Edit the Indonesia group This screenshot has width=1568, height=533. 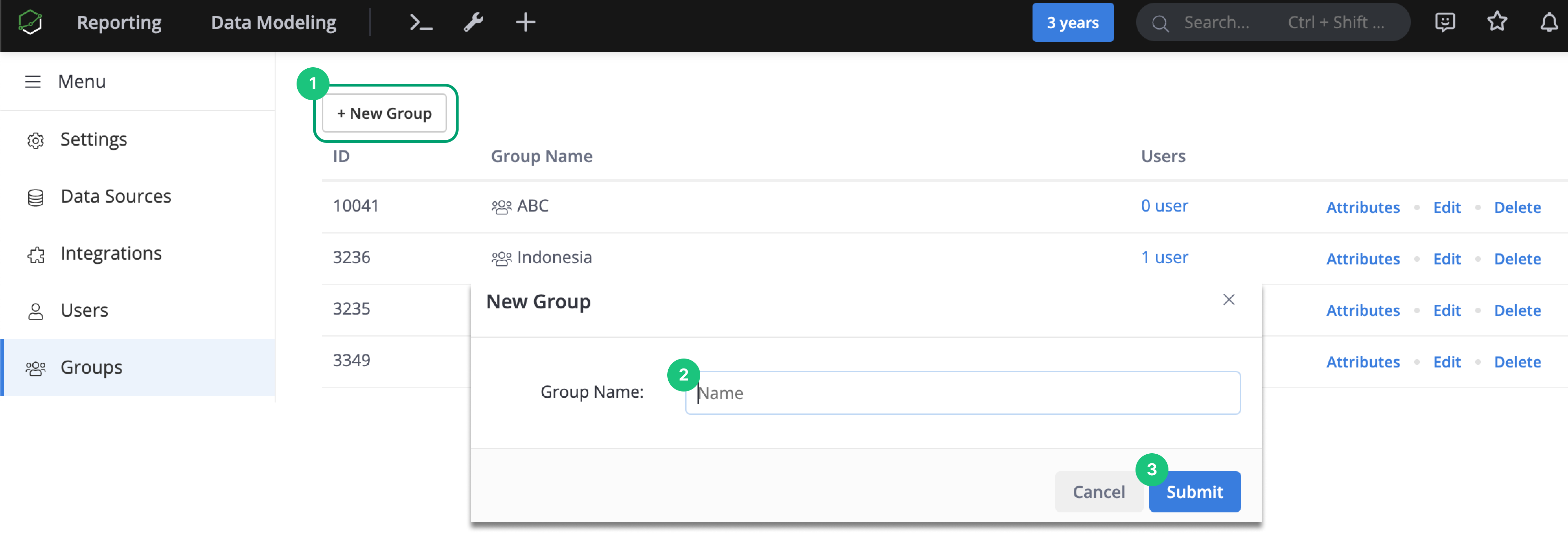pos(1446,259)
